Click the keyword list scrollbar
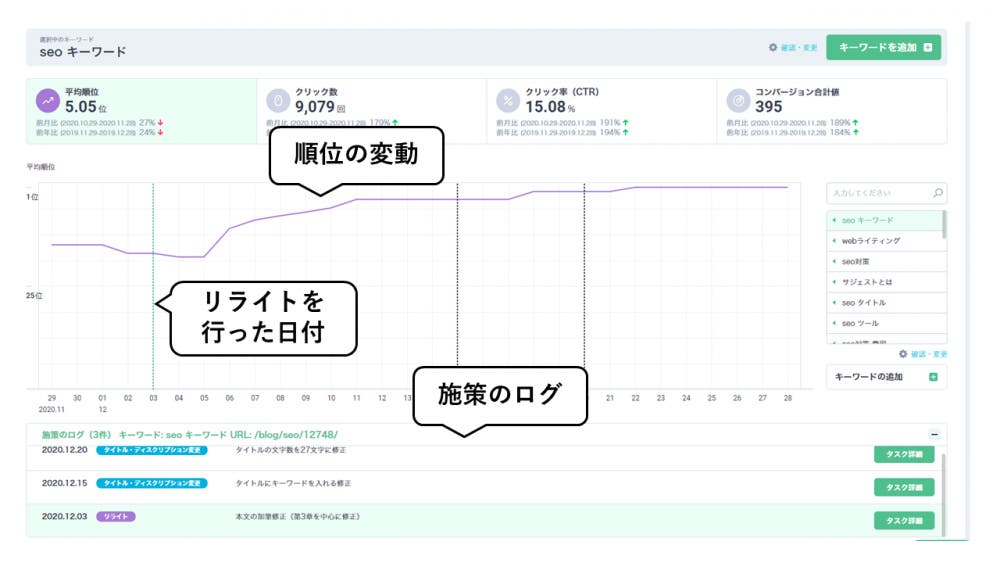 [x=945, y=225]
